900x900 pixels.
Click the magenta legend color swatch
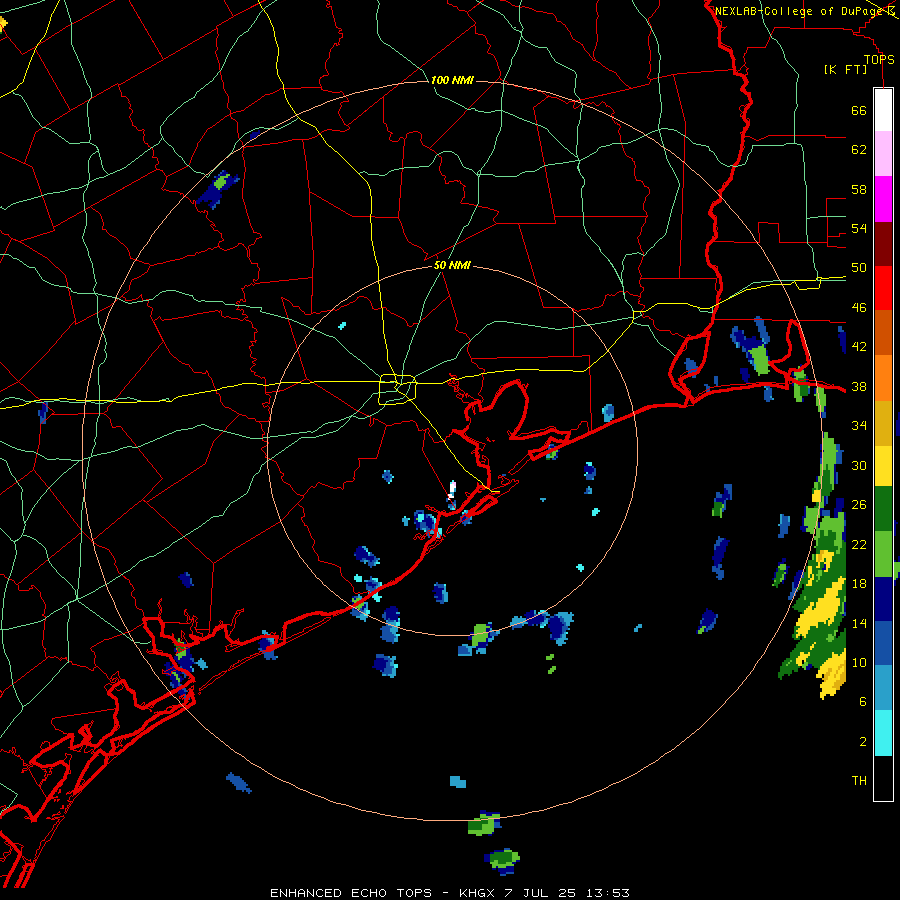pyautogui.click(x=883, y=199)
